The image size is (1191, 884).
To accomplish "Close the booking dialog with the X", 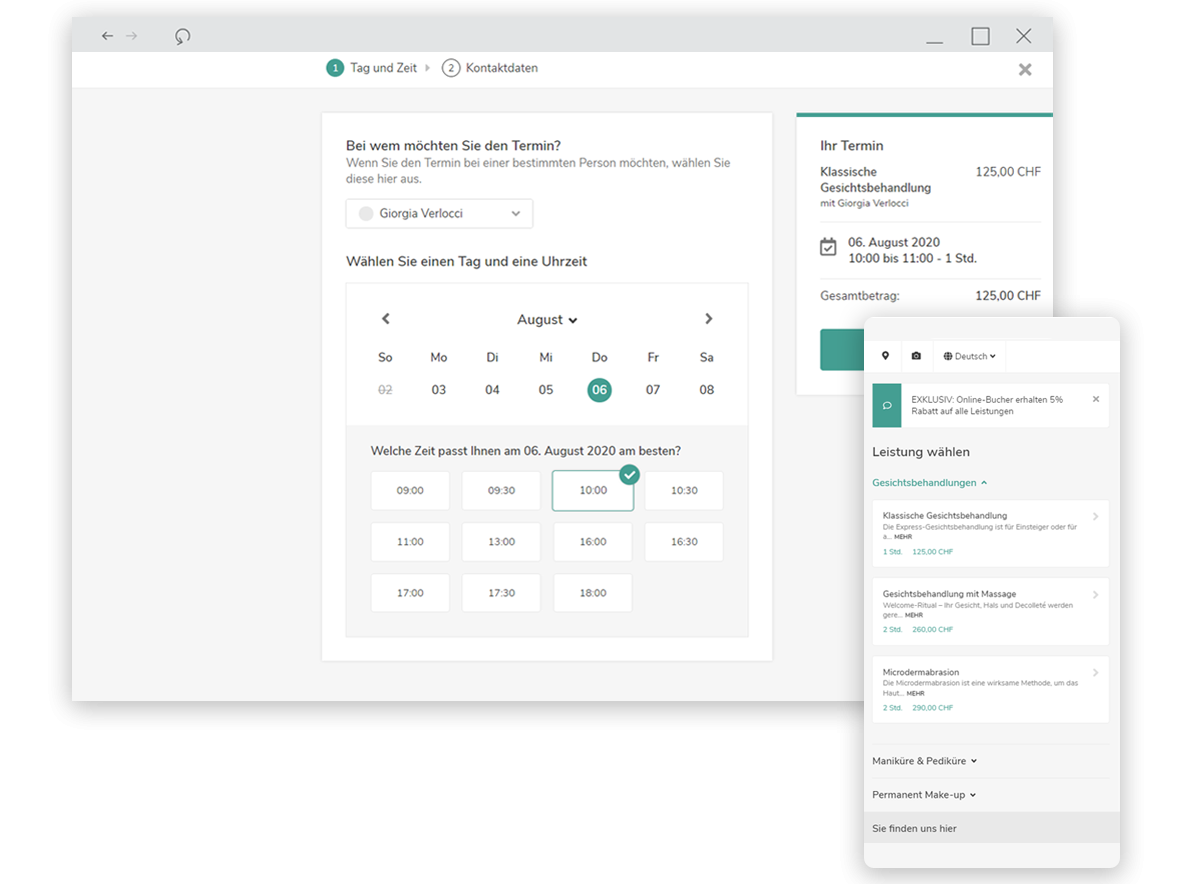I will pyautogui.click(x=1025, y=69).
